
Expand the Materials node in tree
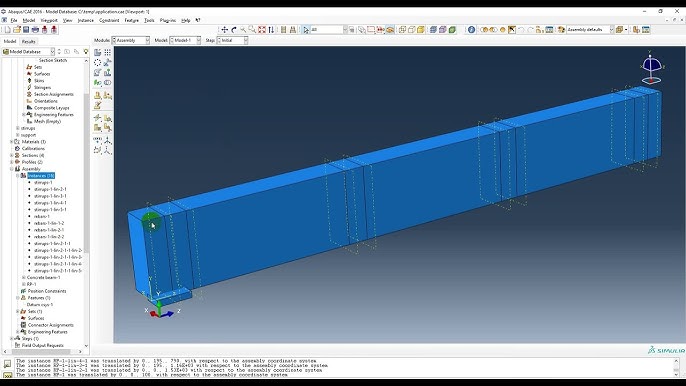11,142
